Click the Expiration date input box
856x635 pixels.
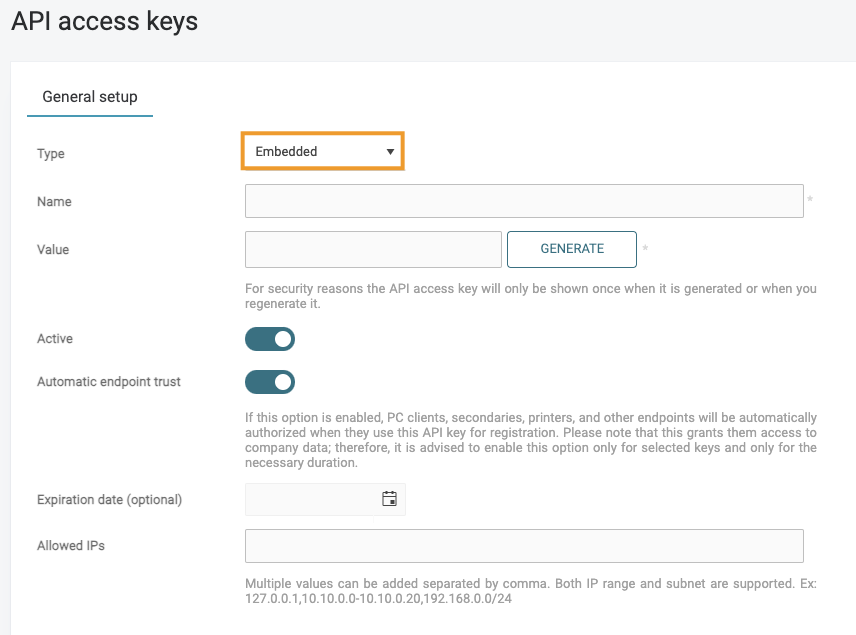point(312,499)
